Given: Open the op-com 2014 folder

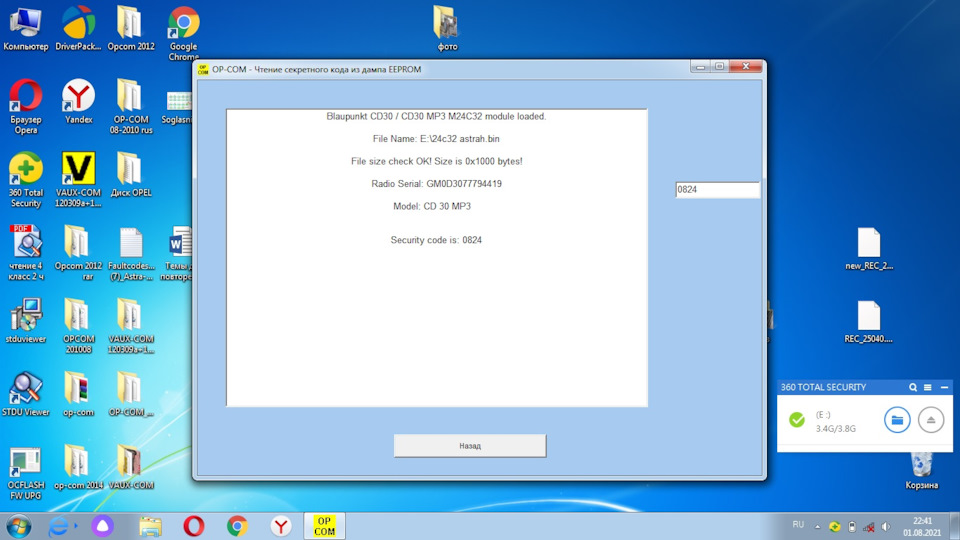Looking at the screenshot, I should [x=78, y=467].
